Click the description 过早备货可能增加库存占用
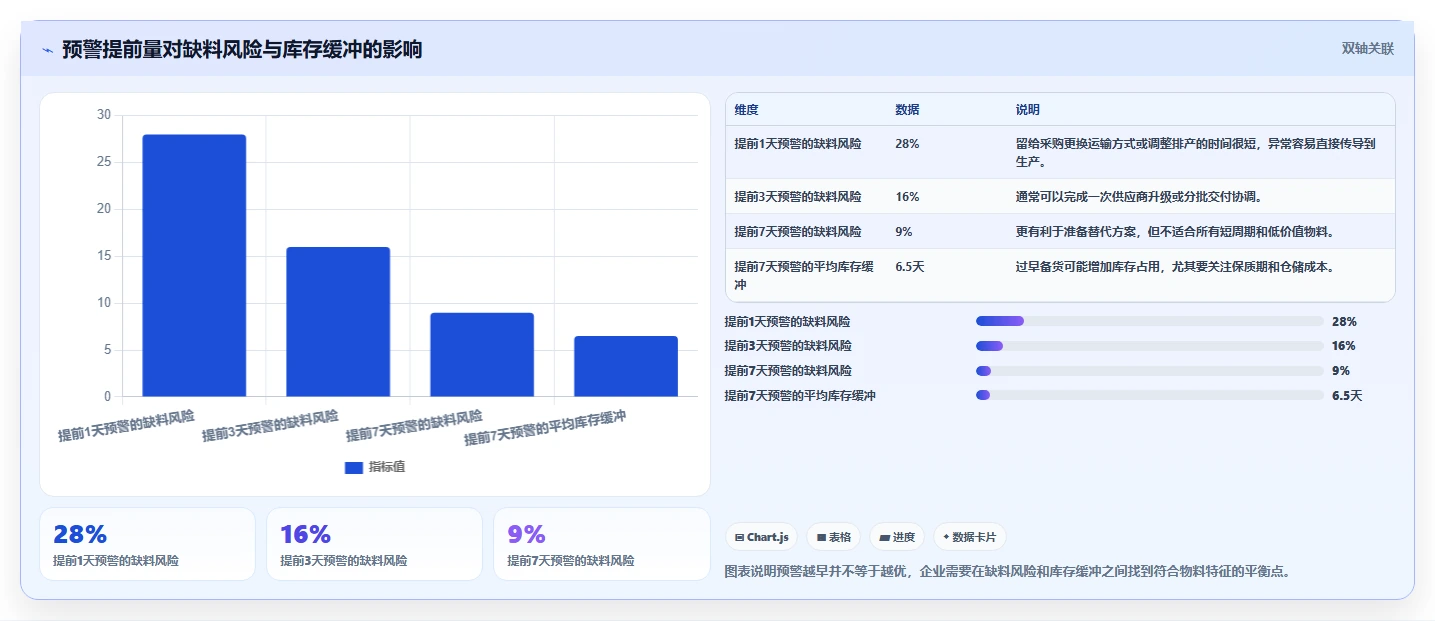 [1175, 267]
